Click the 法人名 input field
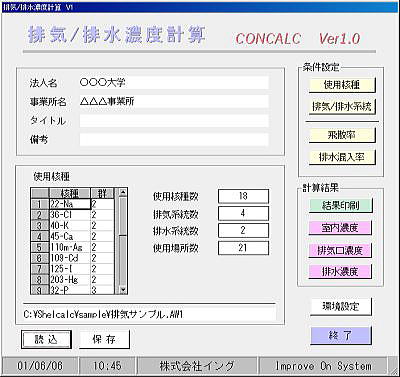 tap(174, 83)
